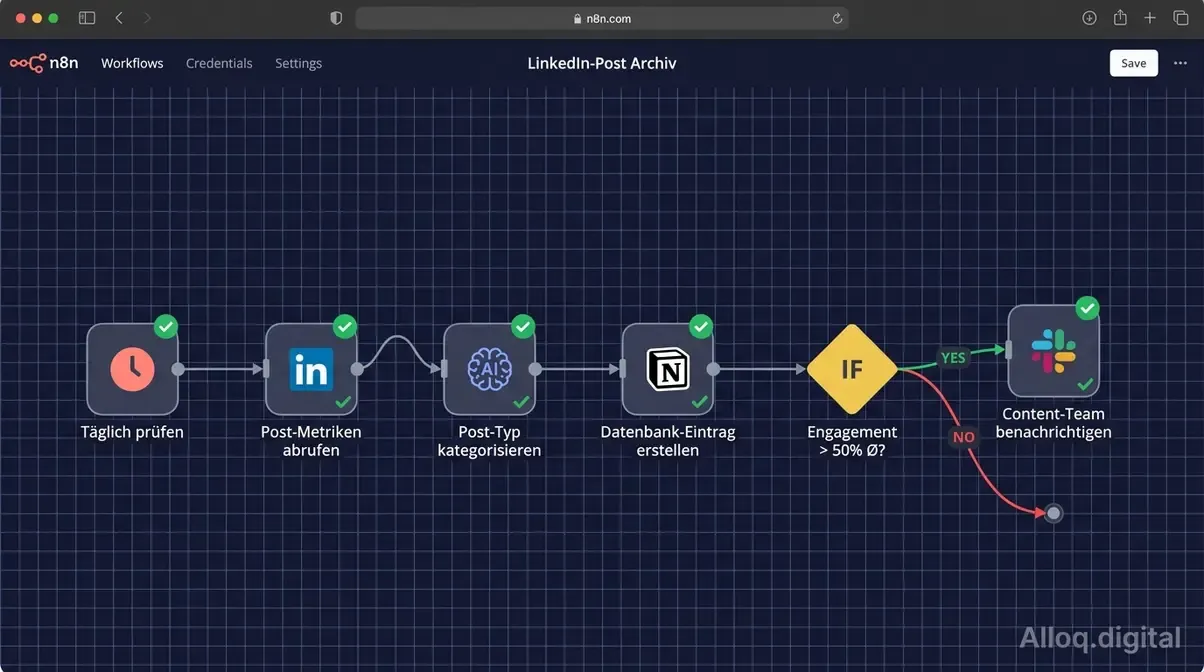Go to Workflows
The width and height of the screenshot is (1204, 672).
[132, 63]
